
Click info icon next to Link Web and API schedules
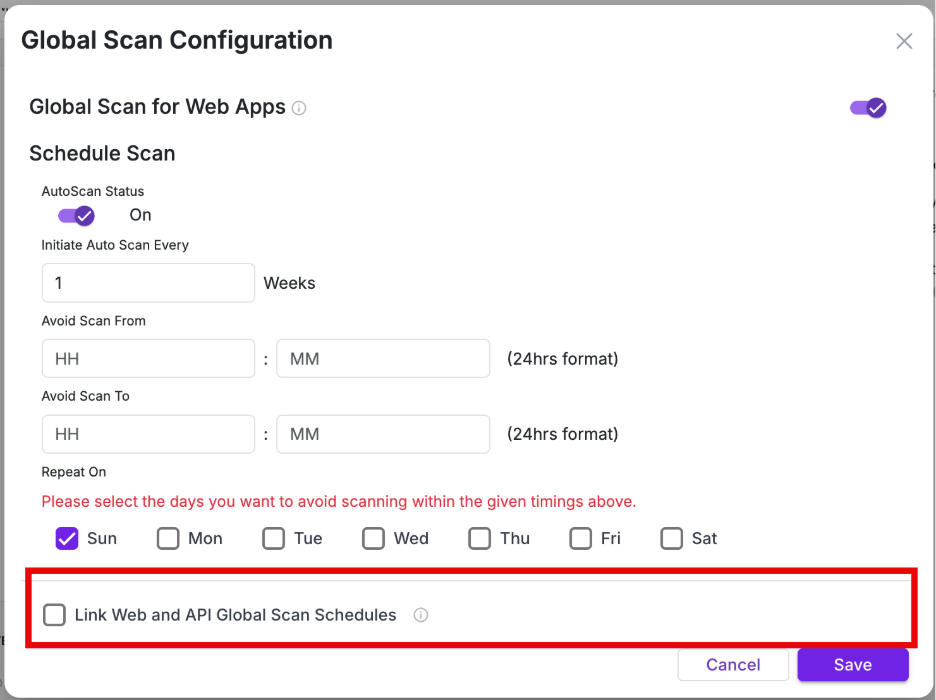421,615
